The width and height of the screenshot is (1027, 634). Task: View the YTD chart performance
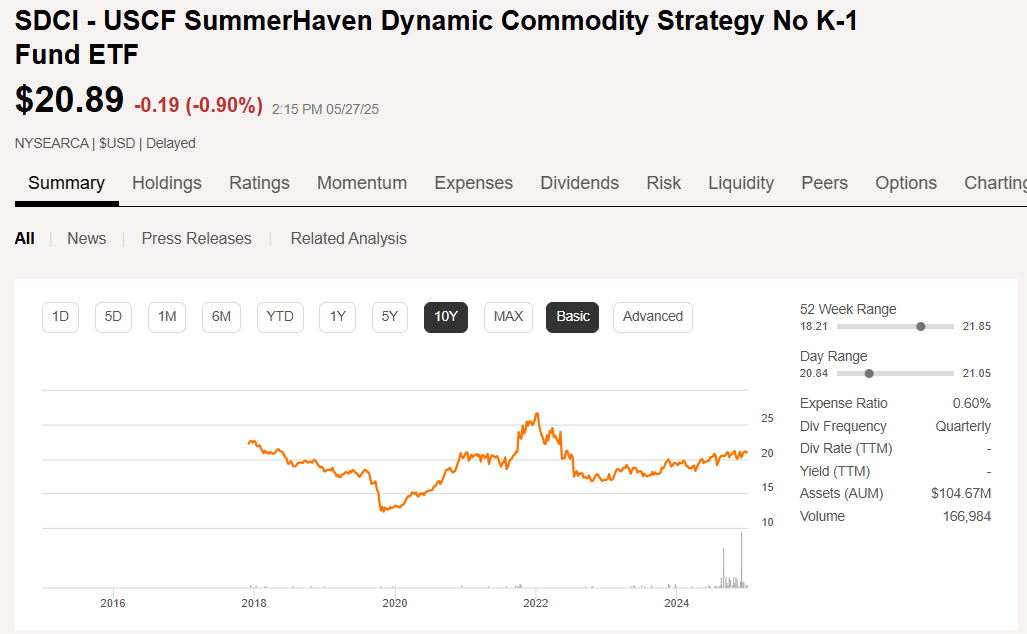[279, 317]
